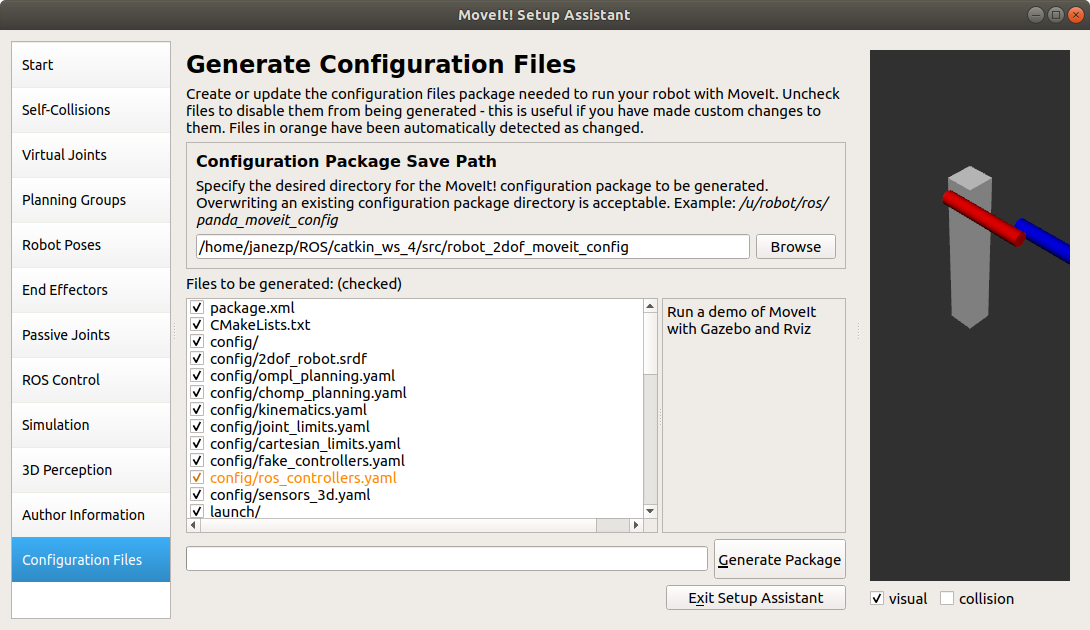Open the Planning Groups section
1090x630 pixels.
91,200
